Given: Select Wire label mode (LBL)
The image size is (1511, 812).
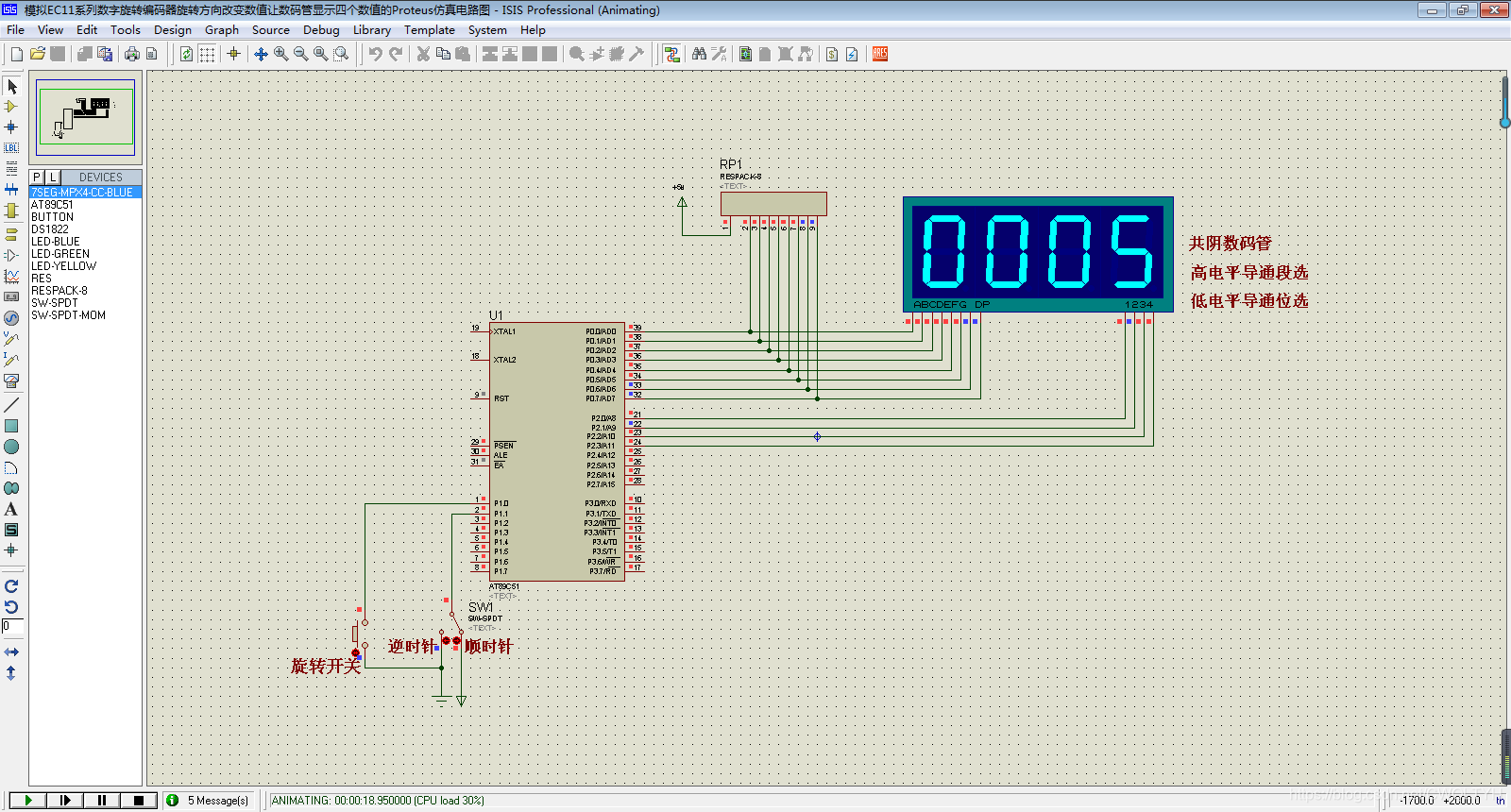Looking at the screenshot, I should click(x=11, y=148).
